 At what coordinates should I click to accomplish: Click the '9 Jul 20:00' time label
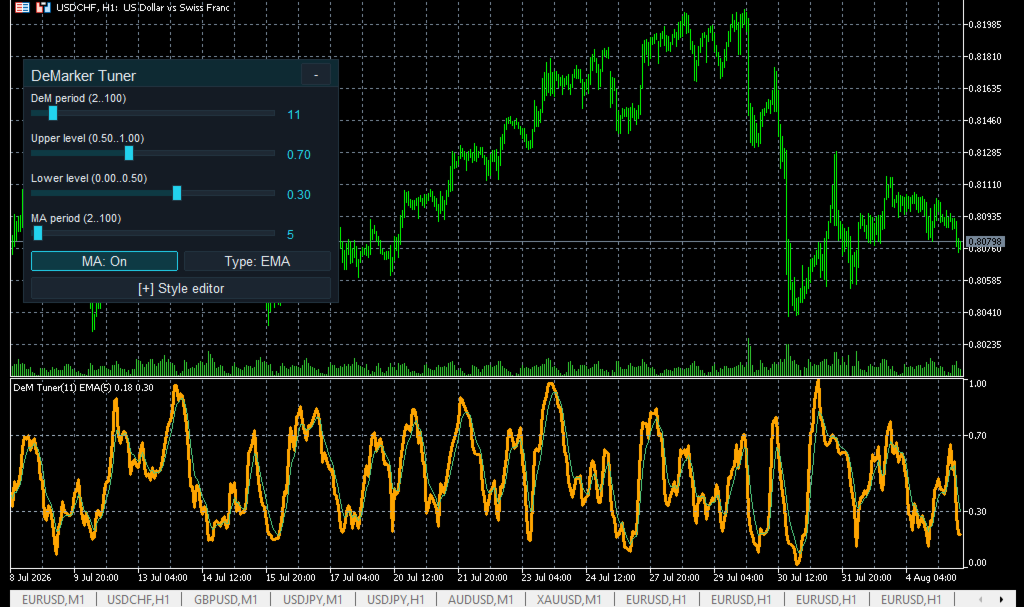point(96,578)
